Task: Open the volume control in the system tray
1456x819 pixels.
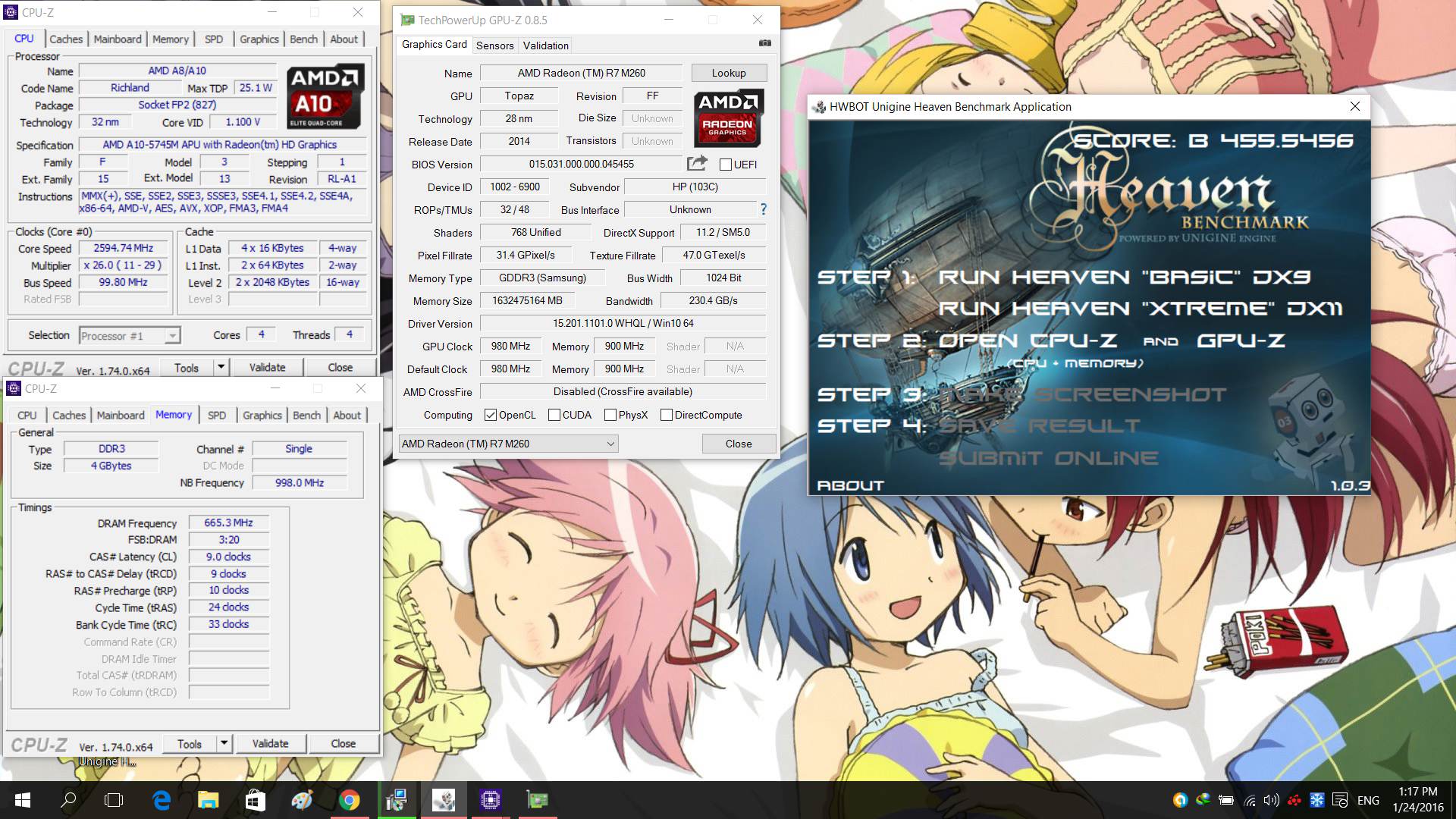Action: click(1272, 800)
